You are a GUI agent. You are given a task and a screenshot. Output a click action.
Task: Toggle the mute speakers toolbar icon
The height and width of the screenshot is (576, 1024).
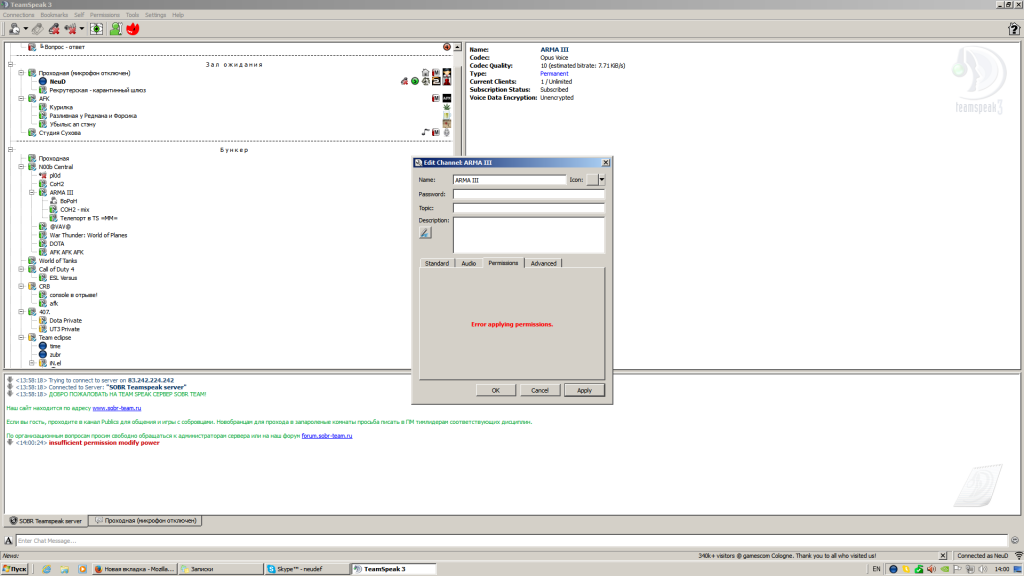pos(70,29)
